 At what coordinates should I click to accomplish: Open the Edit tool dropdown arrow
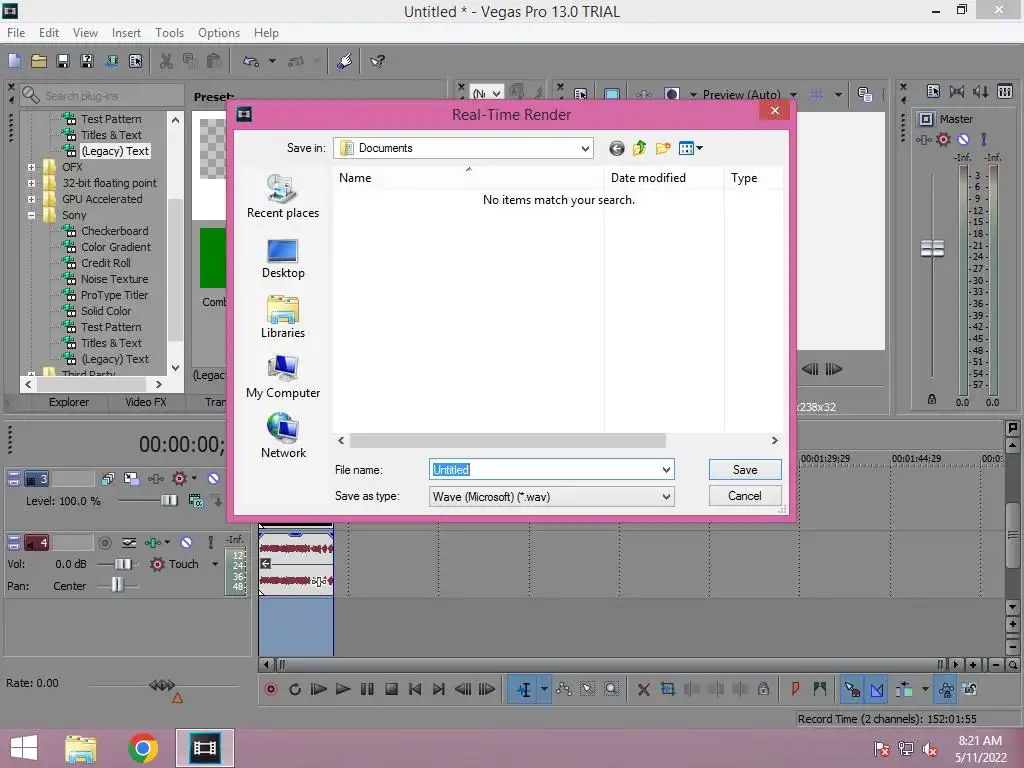544,689
